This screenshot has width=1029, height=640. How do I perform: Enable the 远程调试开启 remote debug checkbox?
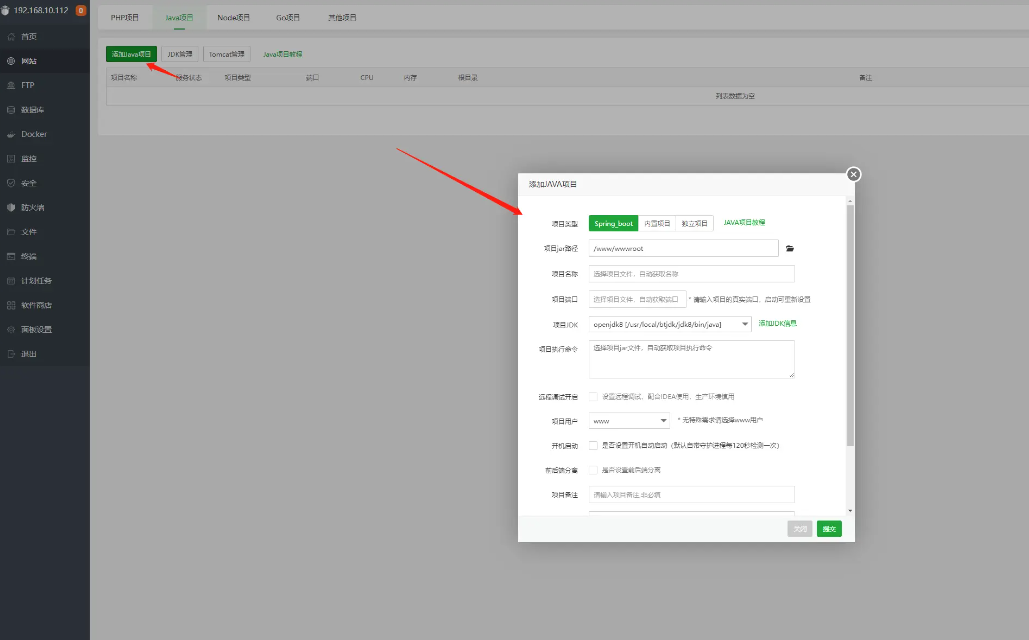click(x=593, y=397)
